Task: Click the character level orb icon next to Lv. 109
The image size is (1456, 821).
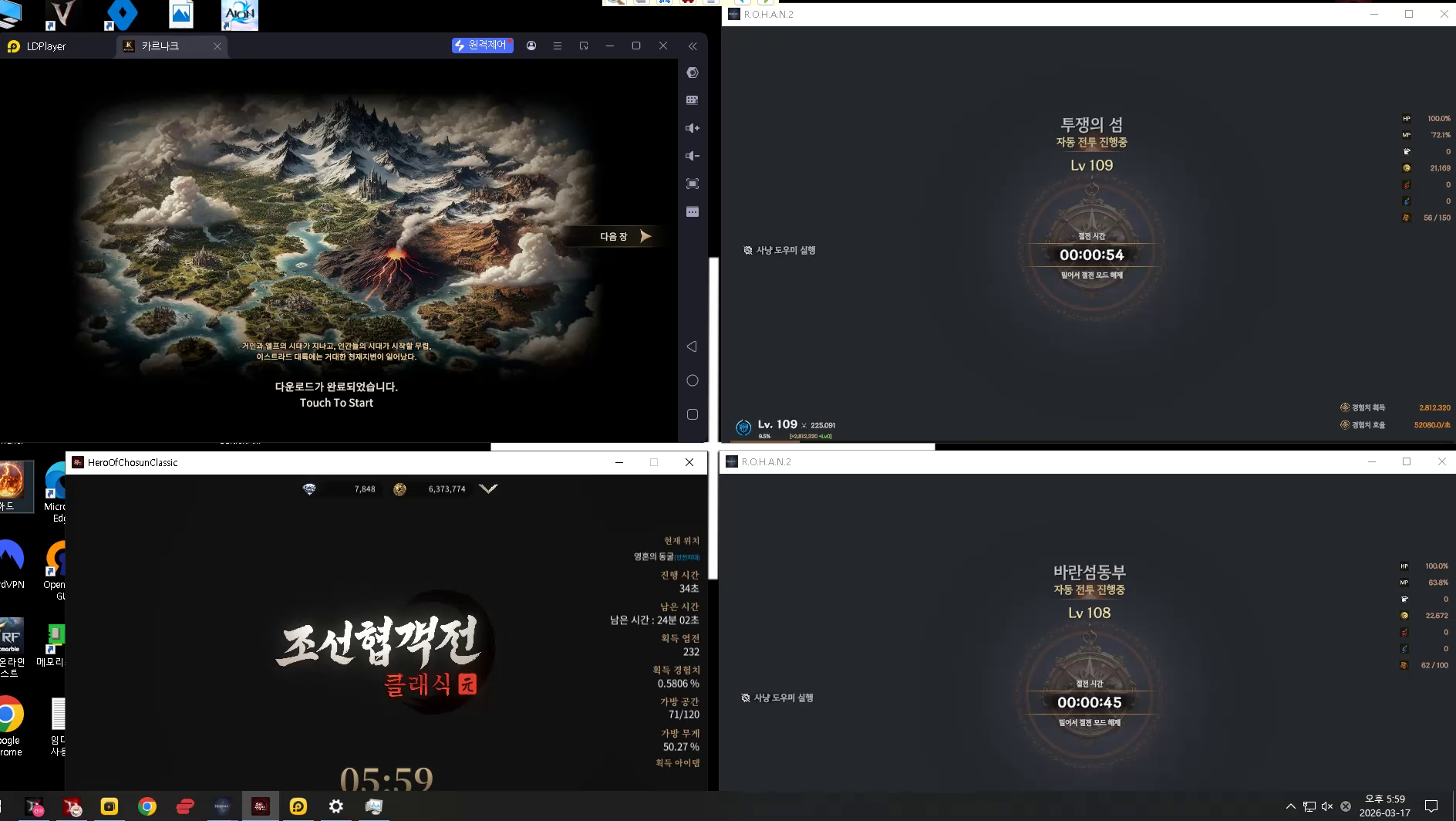Action: 743,427
